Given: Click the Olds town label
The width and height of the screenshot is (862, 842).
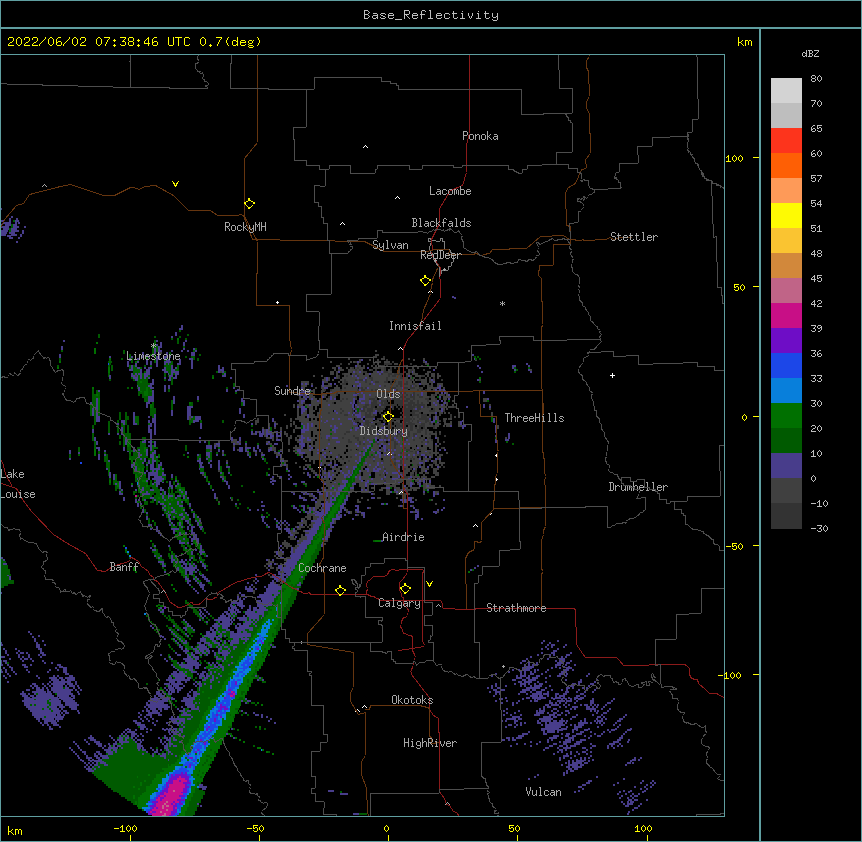Looking at the screenshot, I should pos(388,394).
